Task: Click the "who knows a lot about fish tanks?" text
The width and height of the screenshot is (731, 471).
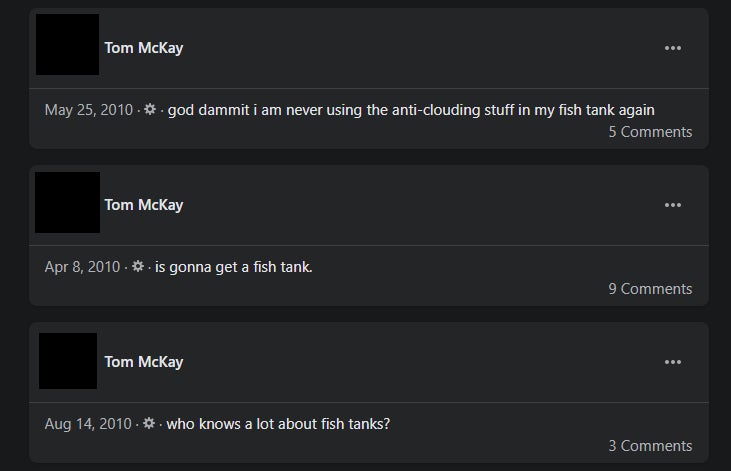Action: [278, 424]
